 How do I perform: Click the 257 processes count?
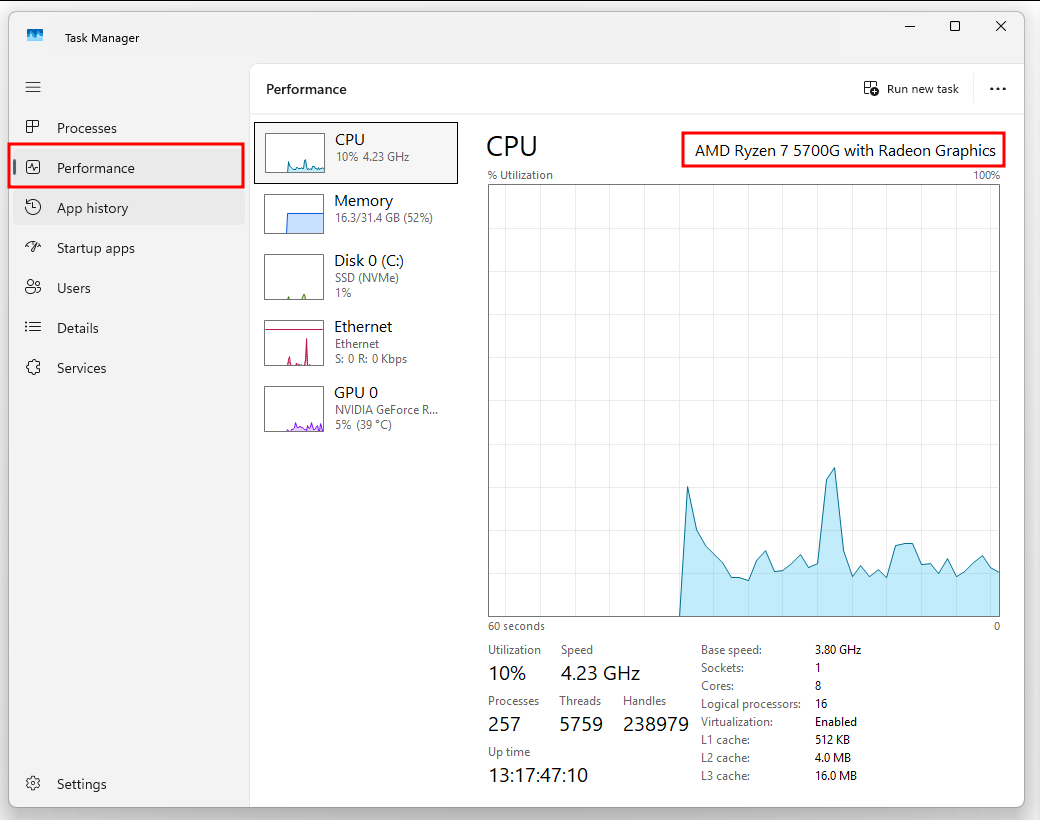point(504,724)
